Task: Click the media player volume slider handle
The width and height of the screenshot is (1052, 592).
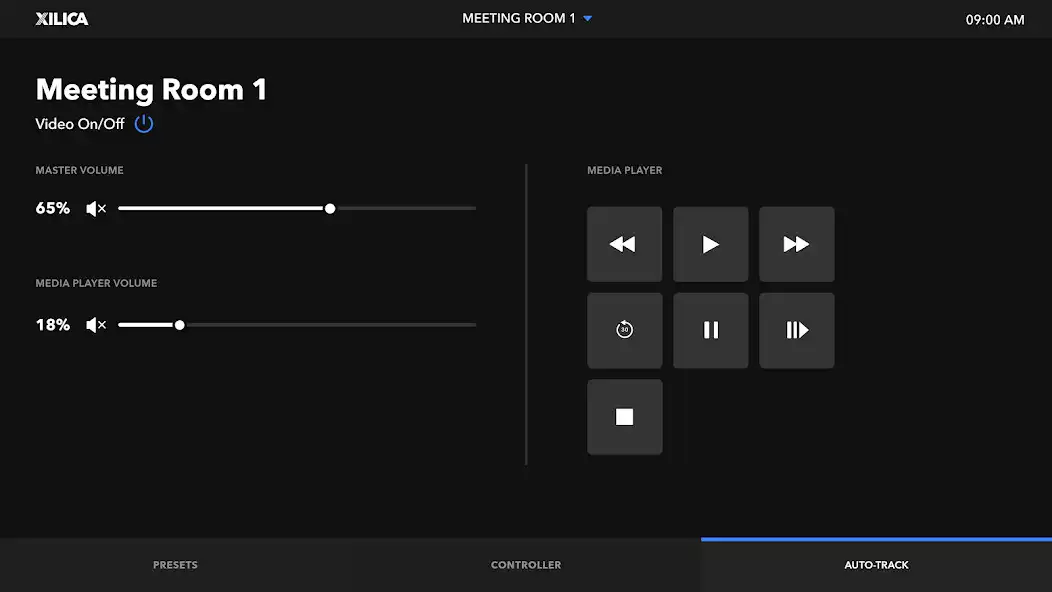Action: click(x=180, y=325)
